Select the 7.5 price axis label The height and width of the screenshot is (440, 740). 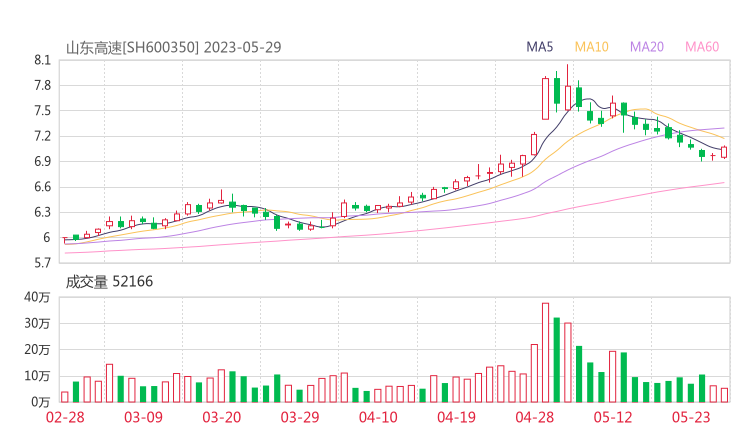coord(42,111)
